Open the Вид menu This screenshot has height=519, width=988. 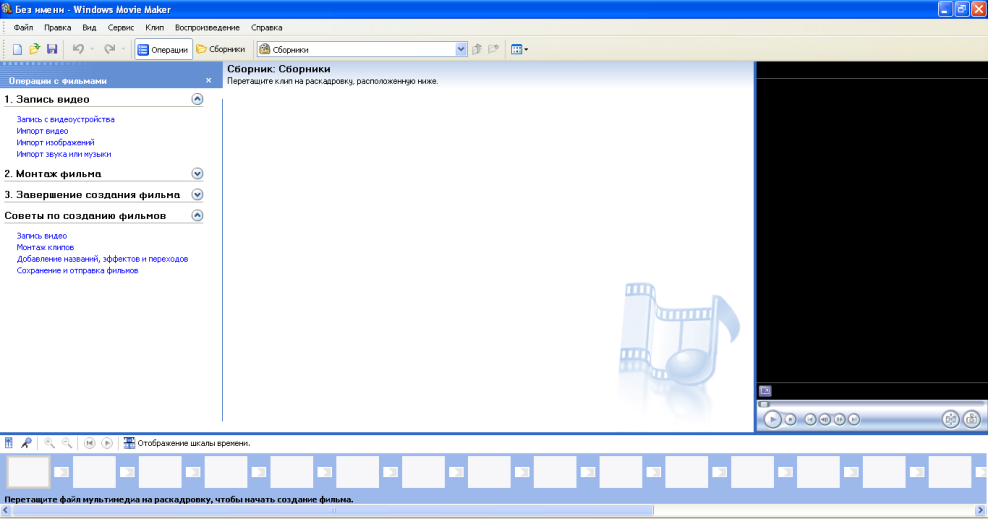point(89,28)
